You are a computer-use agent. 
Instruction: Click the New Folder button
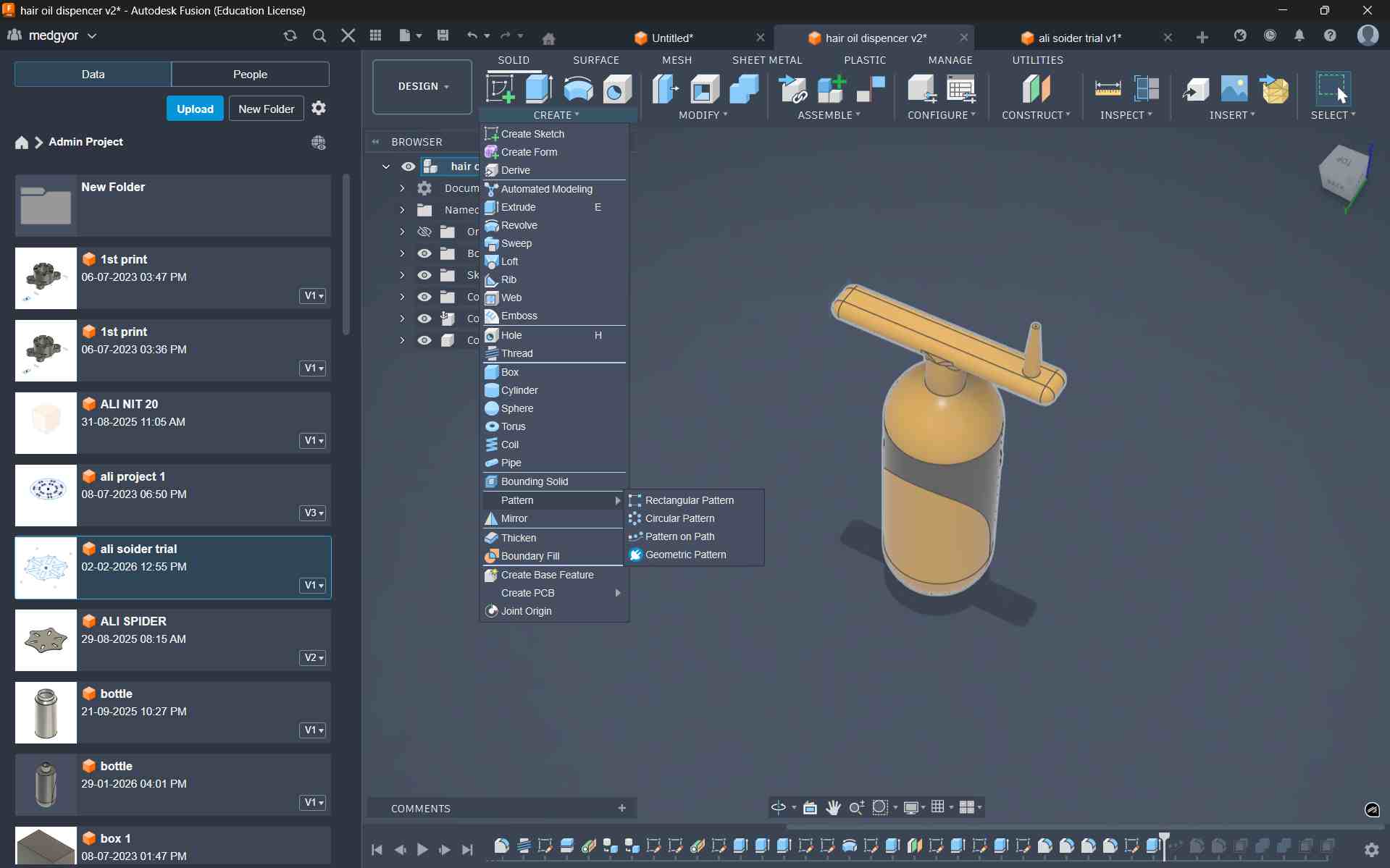(x=266, y=109)
